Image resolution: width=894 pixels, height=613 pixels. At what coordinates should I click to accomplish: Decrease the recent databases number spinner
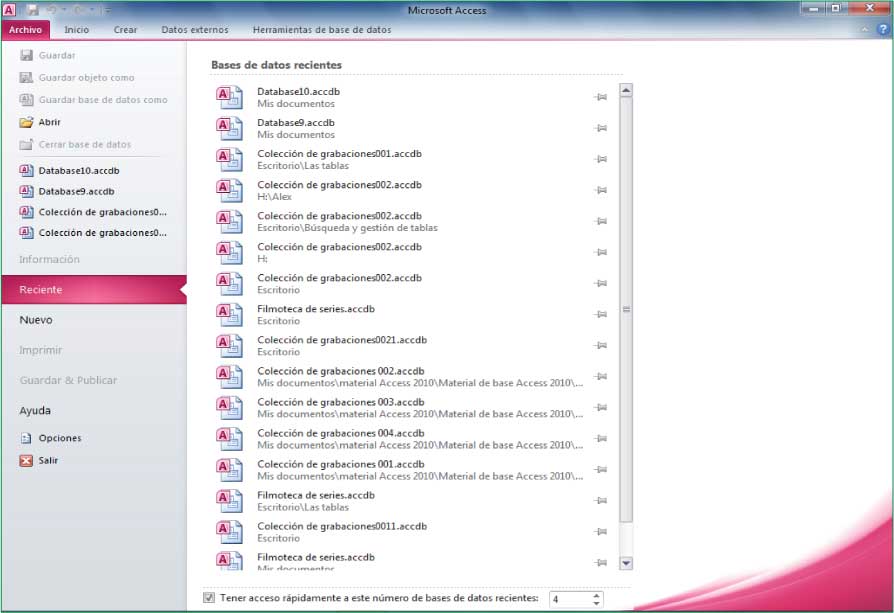[x=596, y=603]
